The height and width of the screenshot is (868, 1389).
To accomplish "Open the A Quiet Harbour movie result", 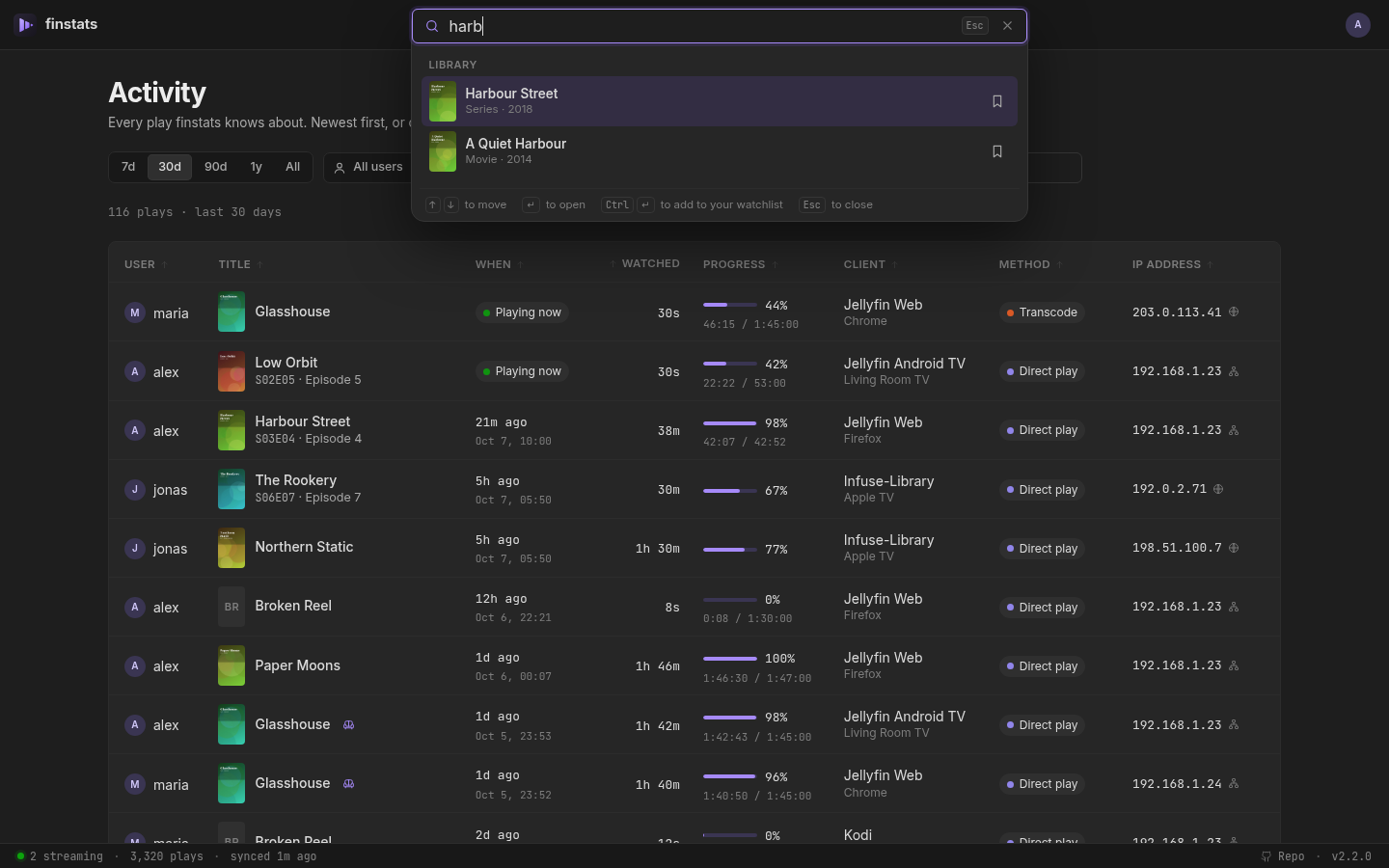I will [720, 151].
